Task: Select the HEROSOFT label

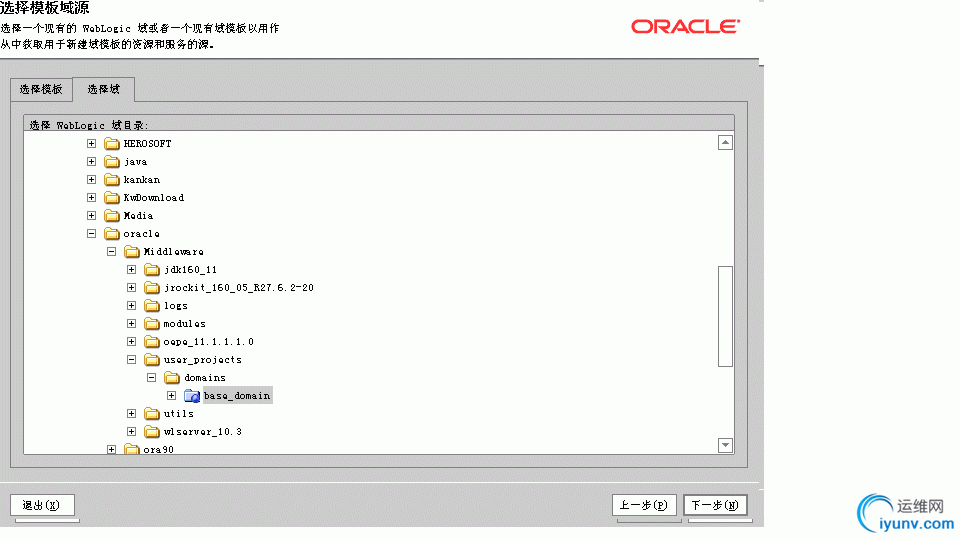Action: point(148,144)
